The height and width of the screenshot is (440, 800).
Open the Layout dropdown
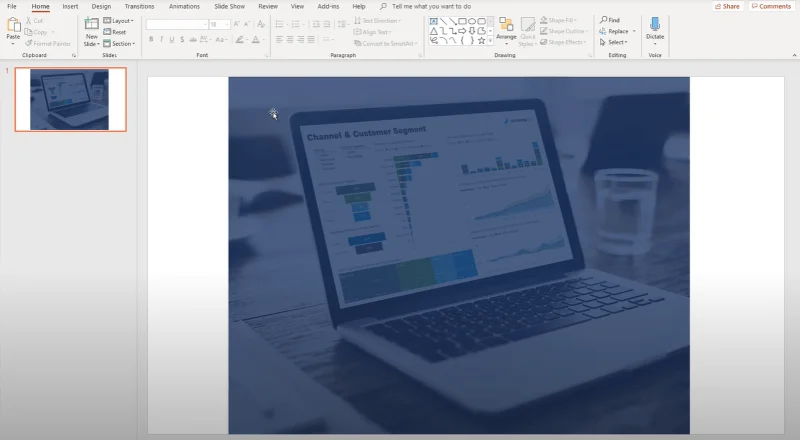pyautogui.click(x=118, y=20)
